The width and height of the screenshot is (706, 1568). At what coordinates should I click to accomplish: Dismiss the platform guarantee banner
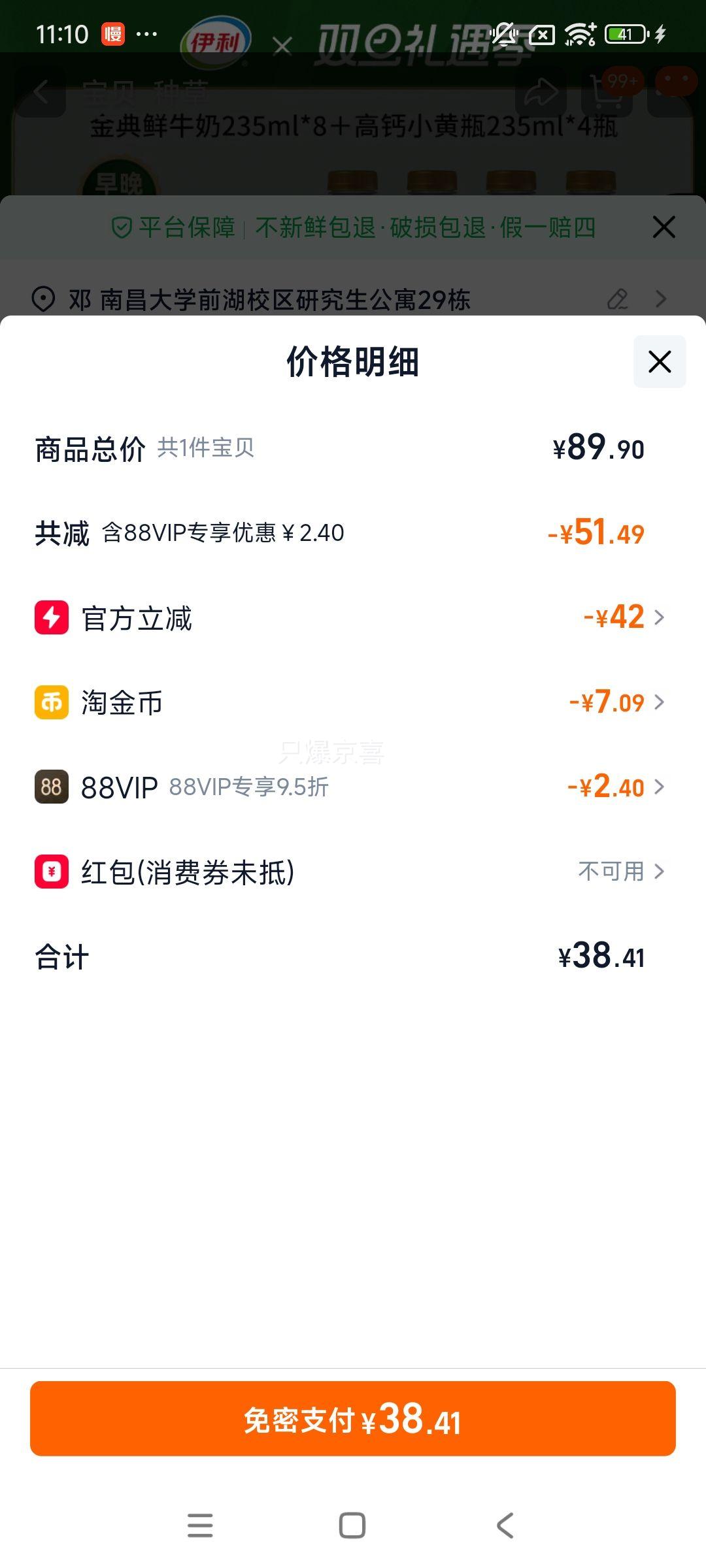(x=664, y=227)
